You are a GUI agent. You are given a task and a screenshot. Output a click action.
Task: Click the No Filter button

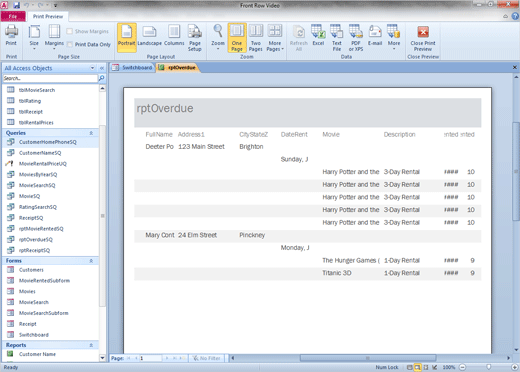point(207,358)
